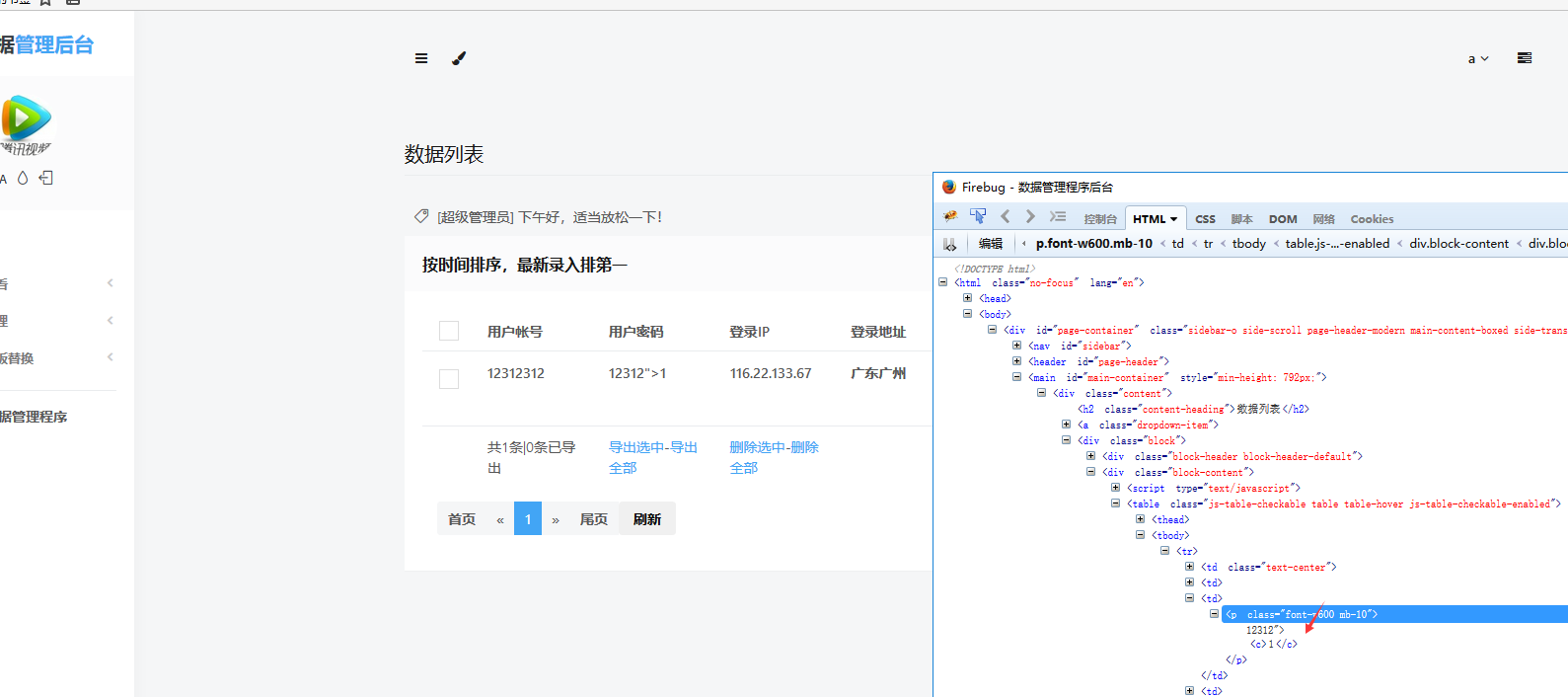Click the 广东广州 address cell

click(878, 373)
